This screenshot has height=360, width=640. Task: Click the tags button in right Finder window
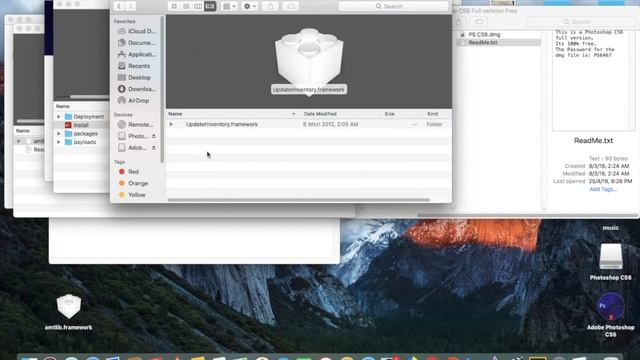478,22
